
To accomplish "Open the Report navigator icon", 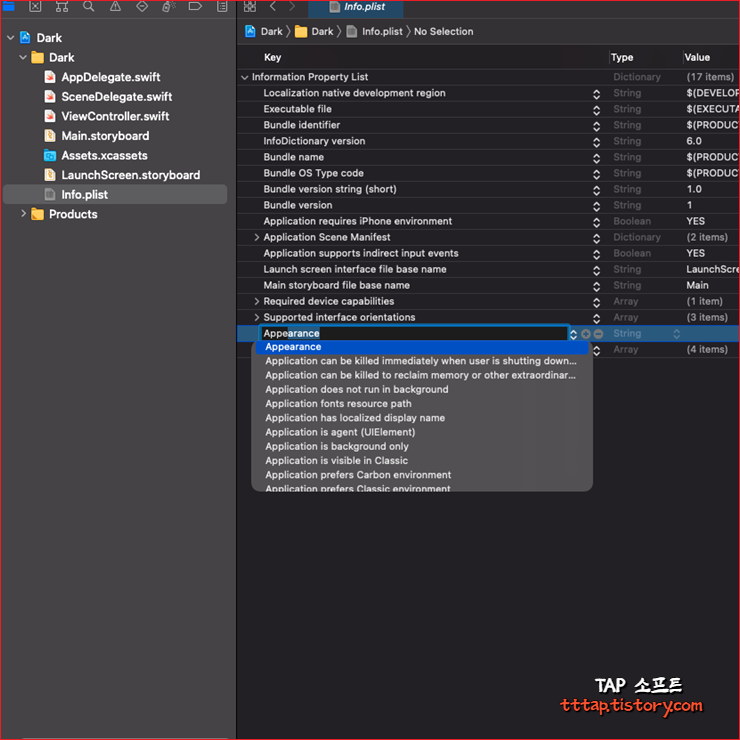I will [x=222, y=6].
